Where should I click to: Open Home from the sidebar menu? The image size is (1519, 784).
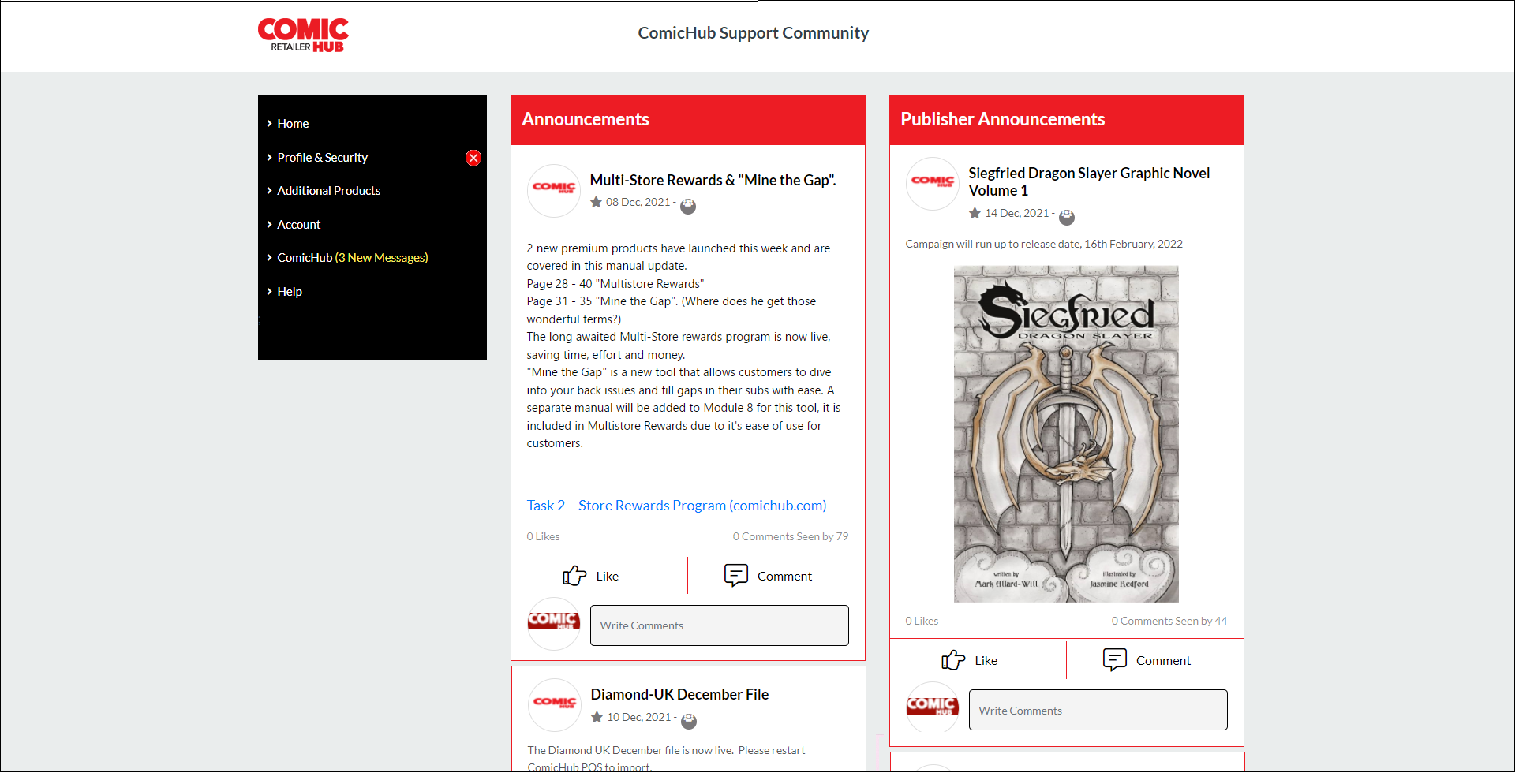point(293,124)
